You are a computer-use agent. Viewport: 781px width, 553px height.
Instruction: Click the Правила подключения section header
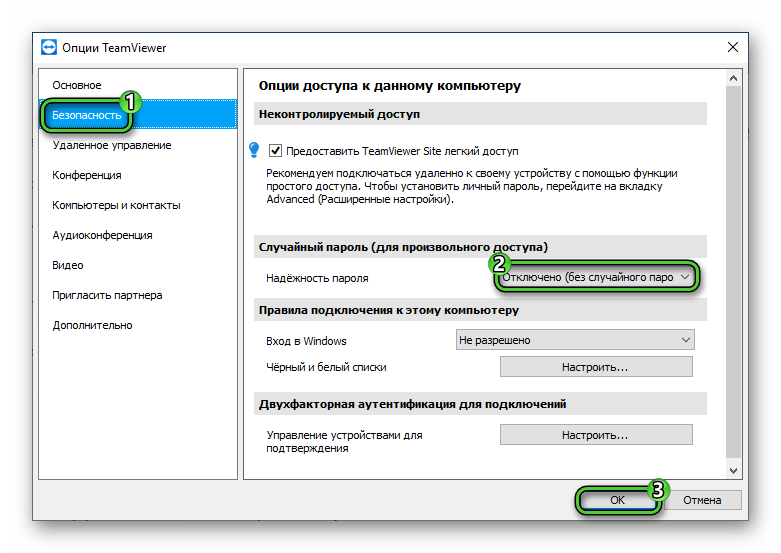tap(480, 310)
